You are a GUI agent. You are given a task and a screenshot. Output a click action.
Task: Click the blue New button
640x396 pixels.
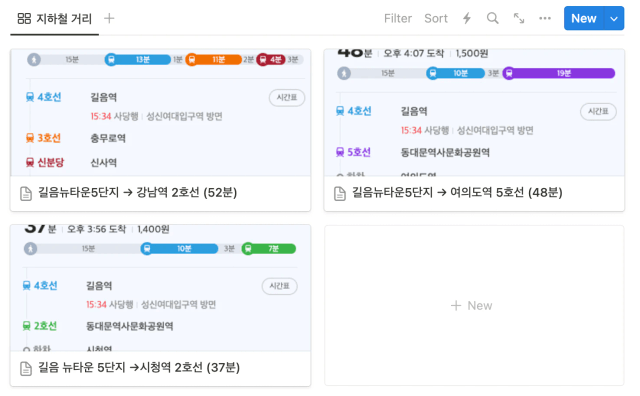(x=584, y=18)
